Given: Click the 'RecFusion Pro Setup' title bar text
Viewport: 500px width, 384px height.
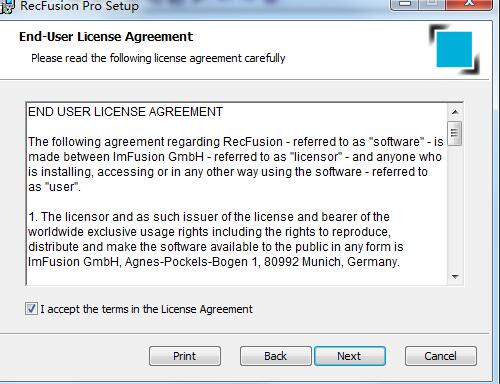Looking at the screenshot, I should click(79, 6).
